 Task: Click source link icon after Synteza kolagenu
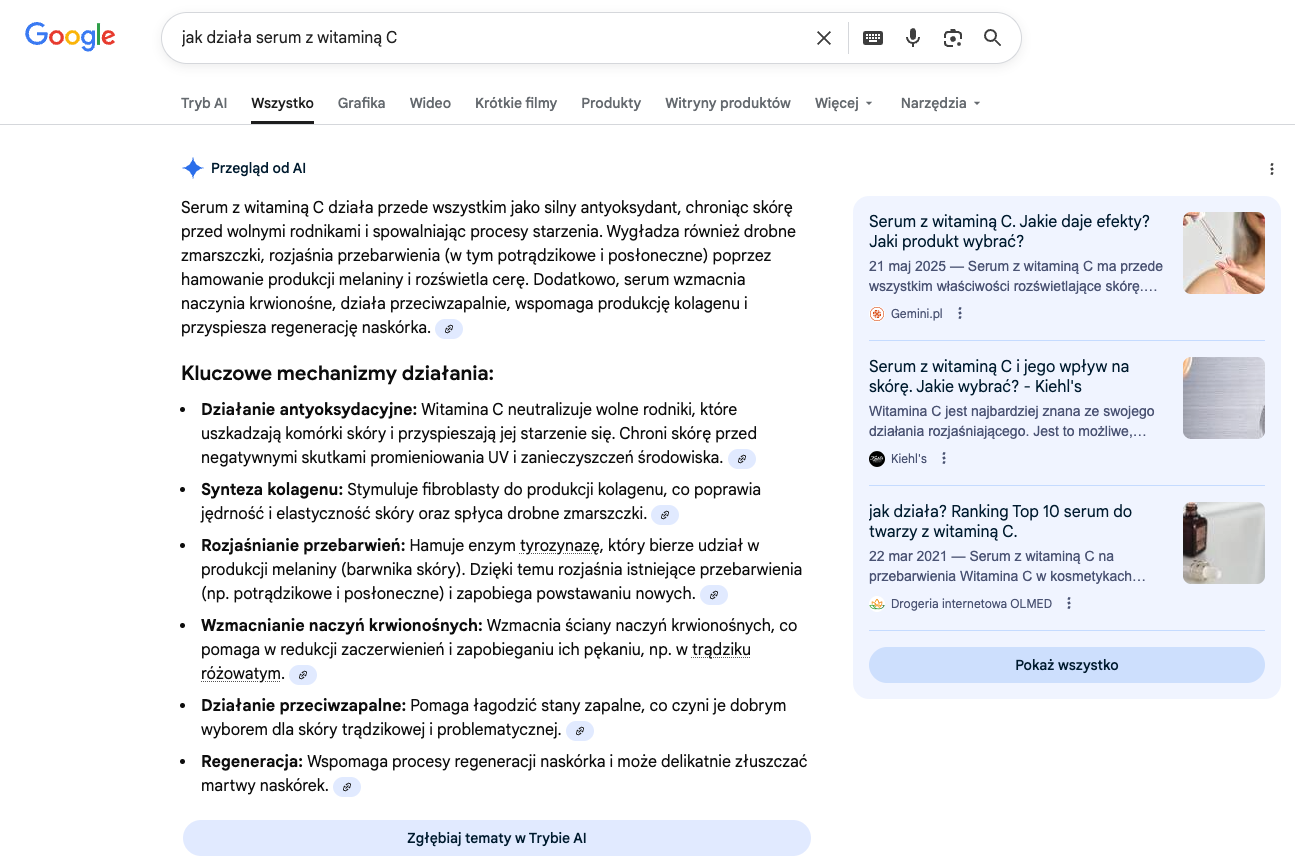tap(665, 515)
